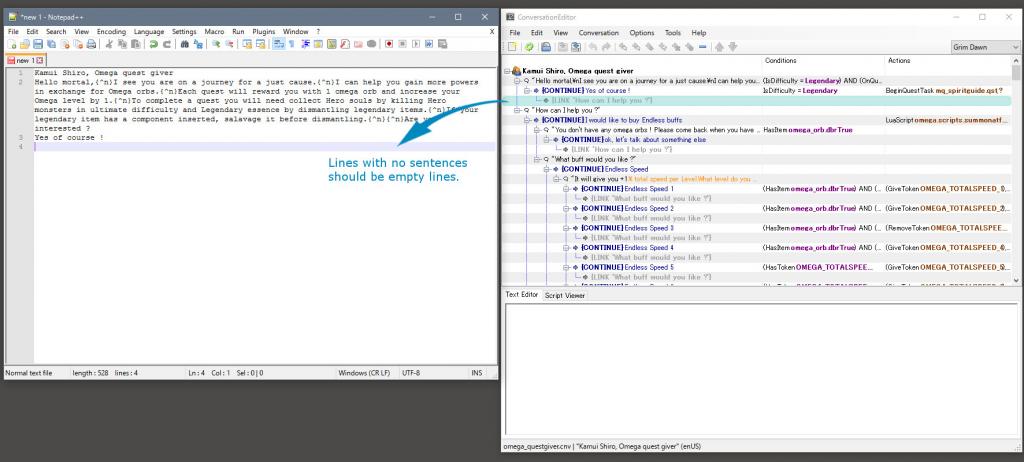
Task: Click Start macro recording red icon
Action: tap(389, 44)
